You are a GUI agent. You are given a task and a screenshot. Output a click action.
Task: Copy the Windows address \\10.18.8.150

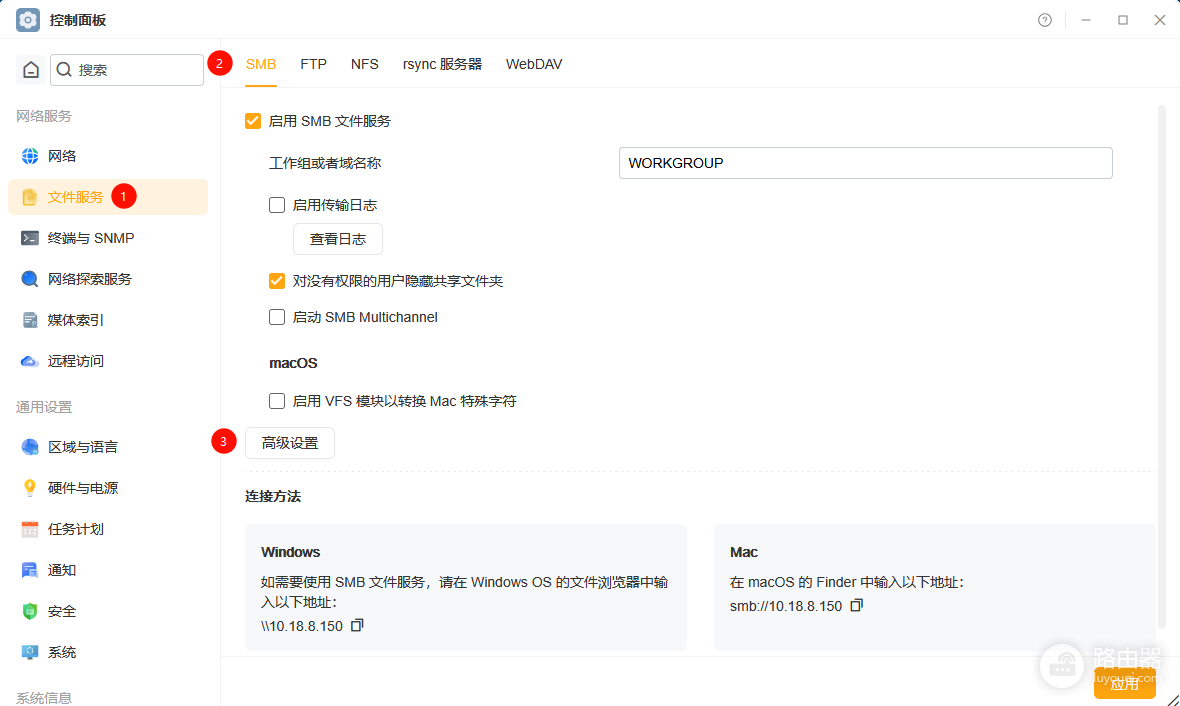click(x=357, y=625)
